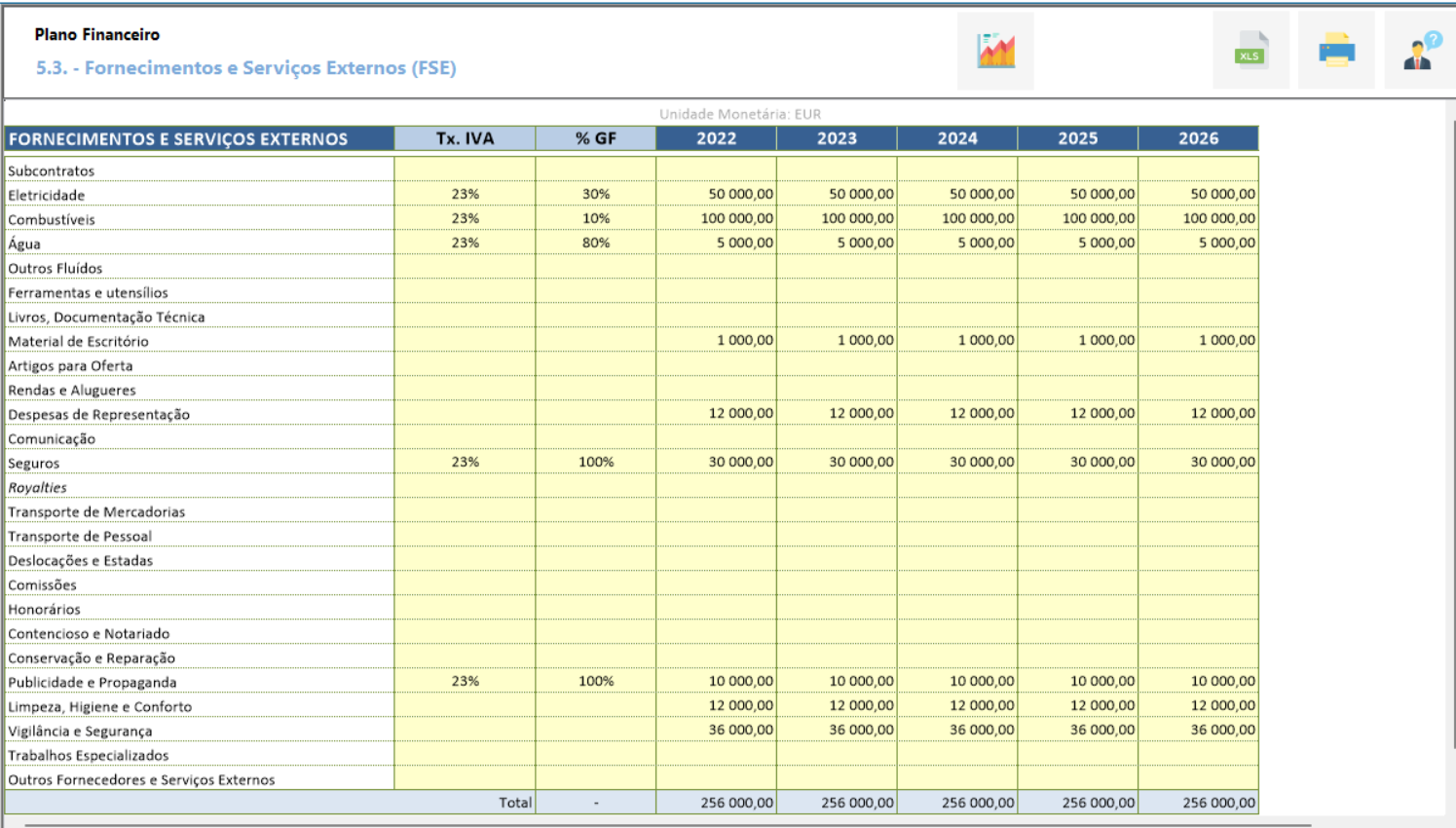
Task: Click the % GF column header
Action: (596, 138)
